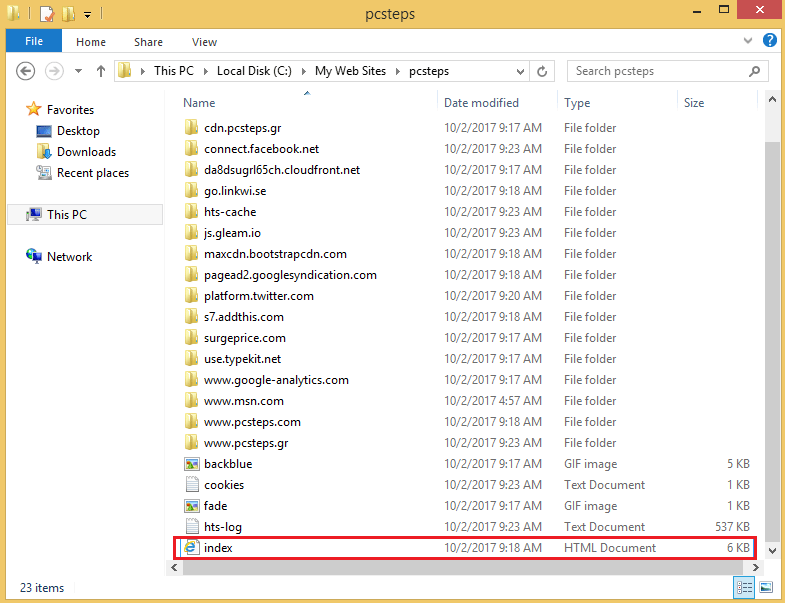
Task: Select the js.gleam.io folder icon
Action: (x=191, y=233)
